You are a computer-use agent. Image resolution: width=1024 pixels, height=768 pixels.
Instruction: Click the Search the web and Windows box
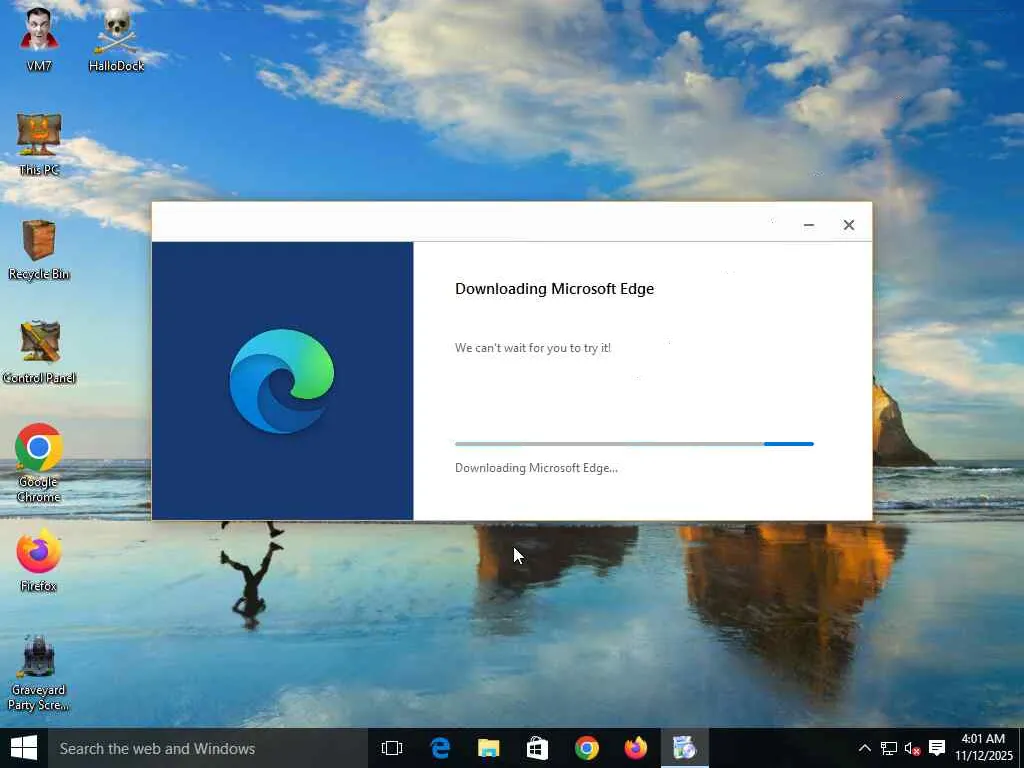pos(207,748)
